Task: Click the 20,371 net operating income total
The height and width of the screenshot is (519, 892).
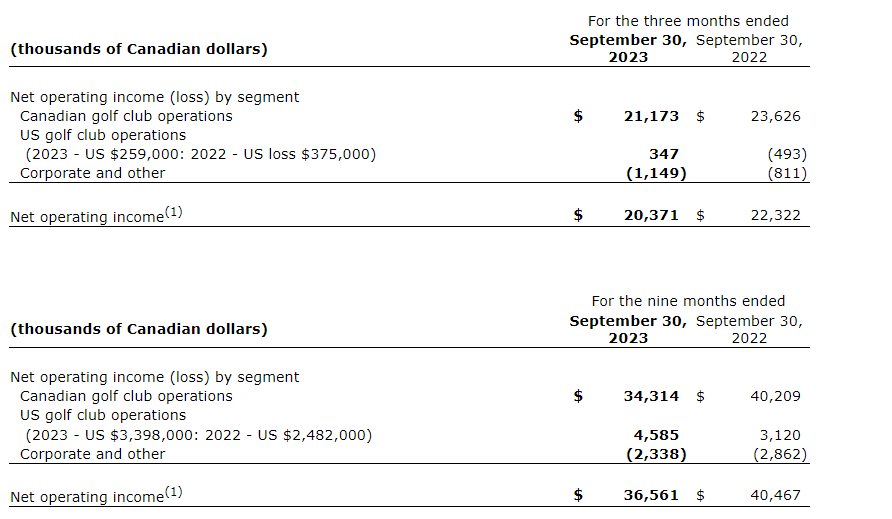Action: [651, 215]
